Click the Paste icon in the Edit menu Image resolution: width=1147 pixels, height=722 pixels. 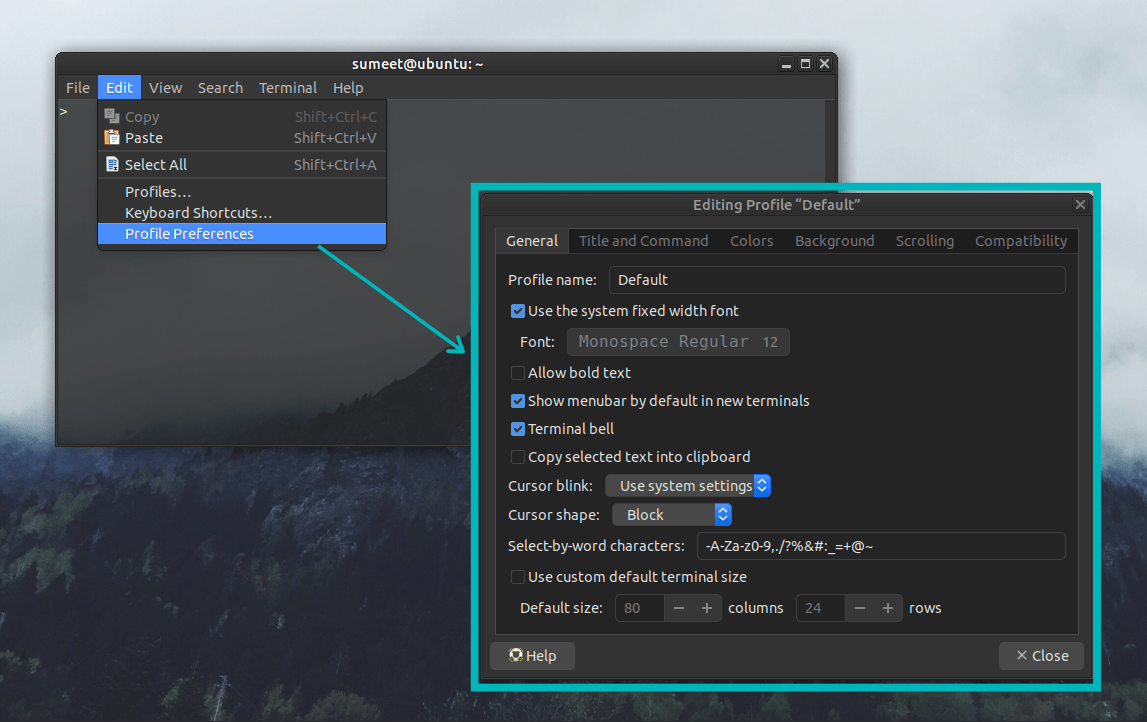click(113, 138)
